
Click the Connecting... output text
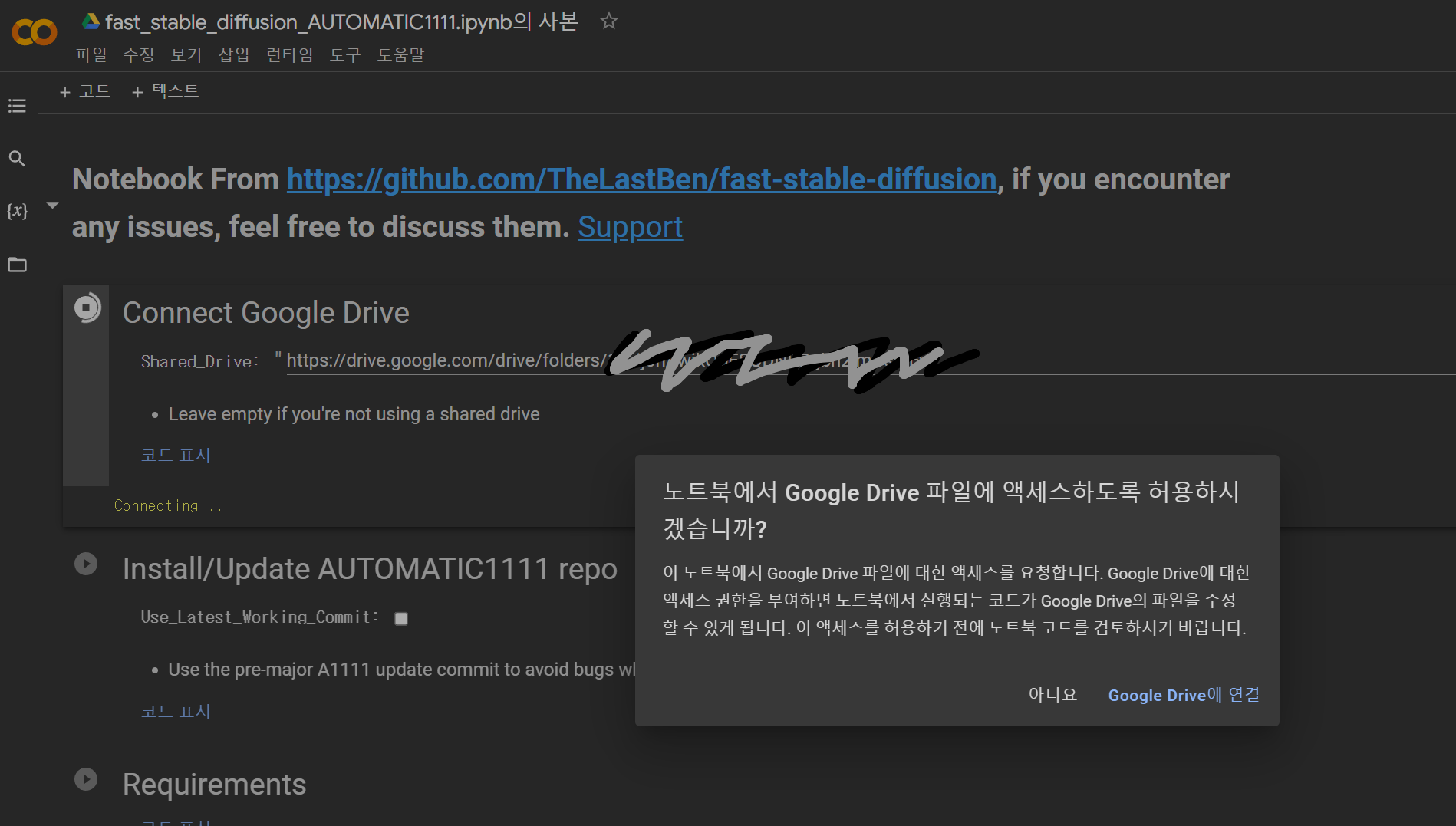(168, 505)
